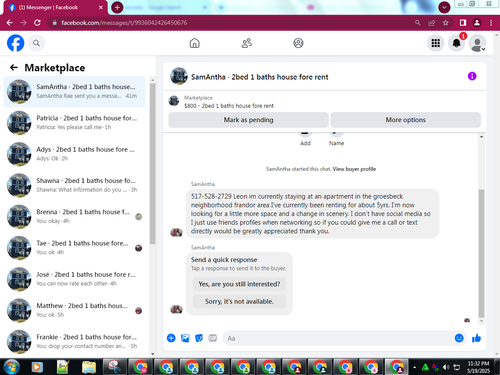This screenshot has height=375, width=500.
Task: Open the notifications bell icon
Action: pos(456,43)
